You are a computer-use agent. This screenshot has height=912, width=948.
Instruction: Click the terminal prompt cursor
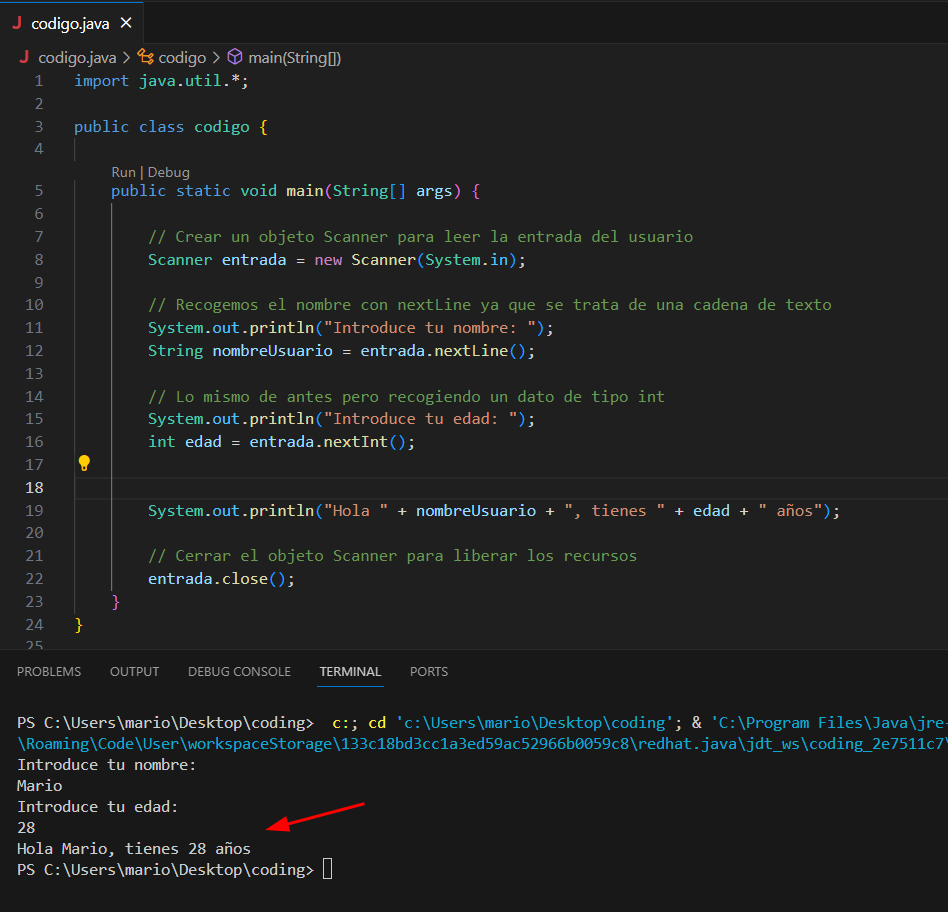click(328, 869)
